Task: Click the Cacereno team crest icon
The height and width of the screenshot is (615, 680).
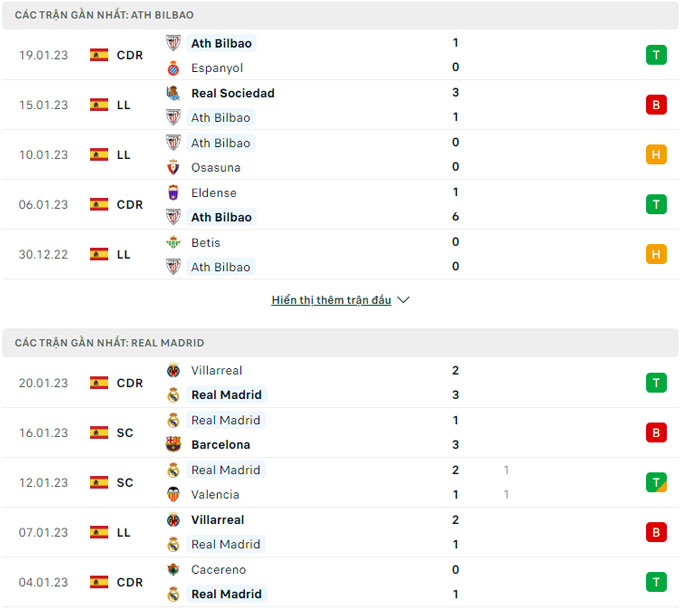Action: pyautogui.click(x=173, y=570)
